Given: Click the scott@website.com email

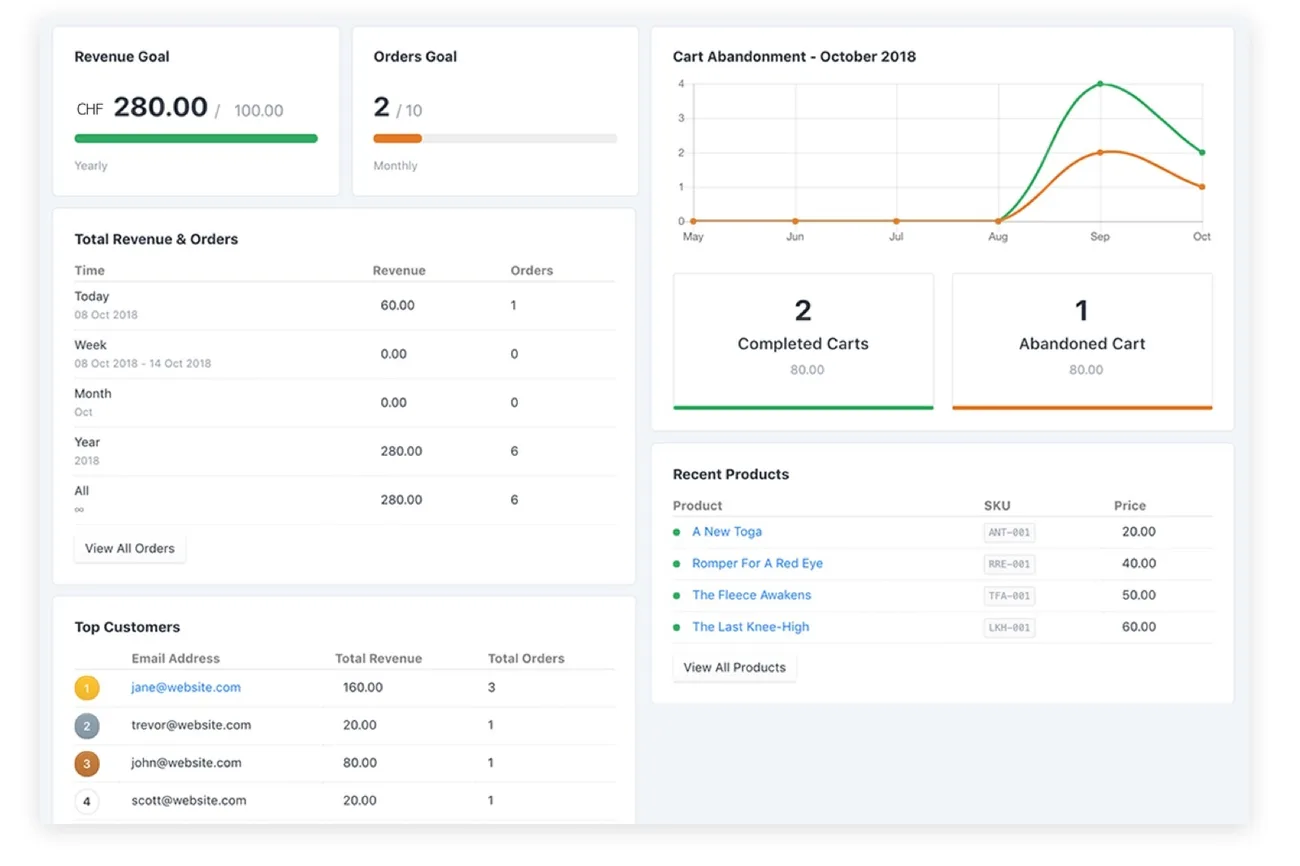Looking at the screenshot, I should click(189, 800).
